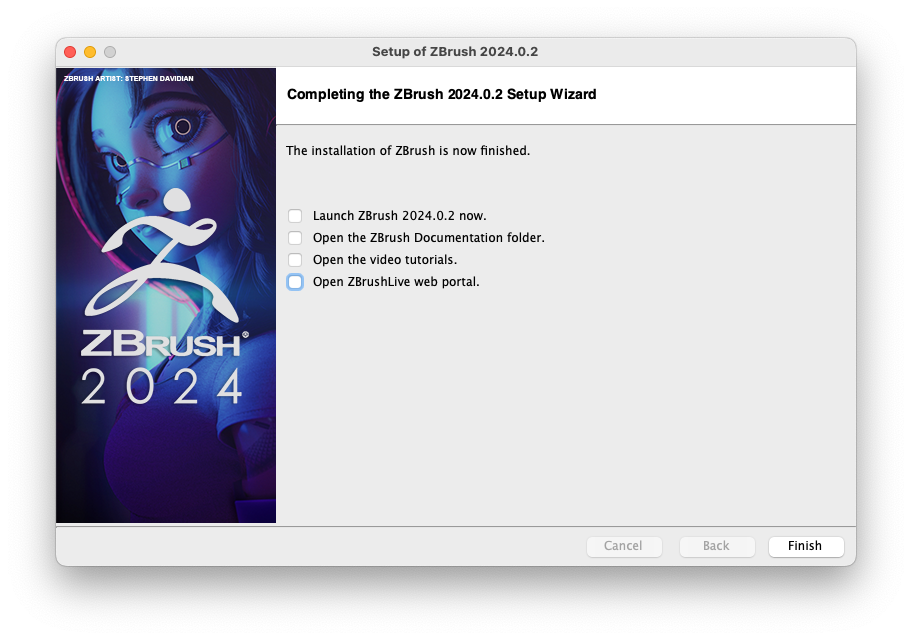Screen dimensions: 912x640
Task: Click the red close window button
Action: [x=69, y=51]
